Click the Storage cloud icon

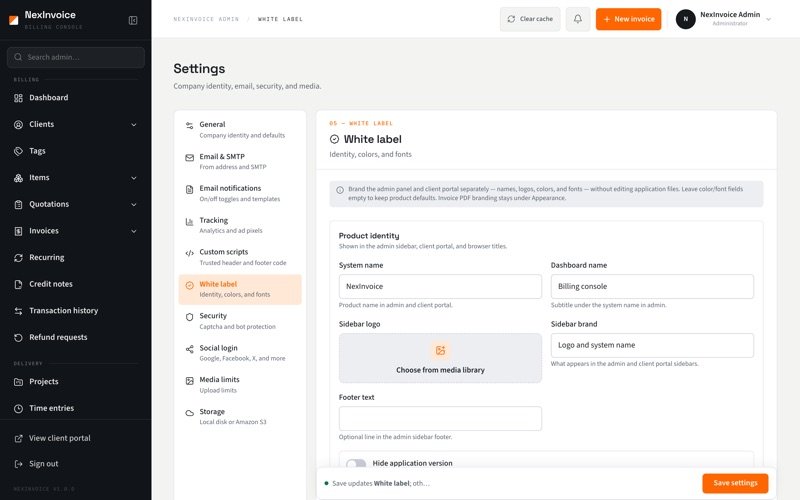point(189,413)
